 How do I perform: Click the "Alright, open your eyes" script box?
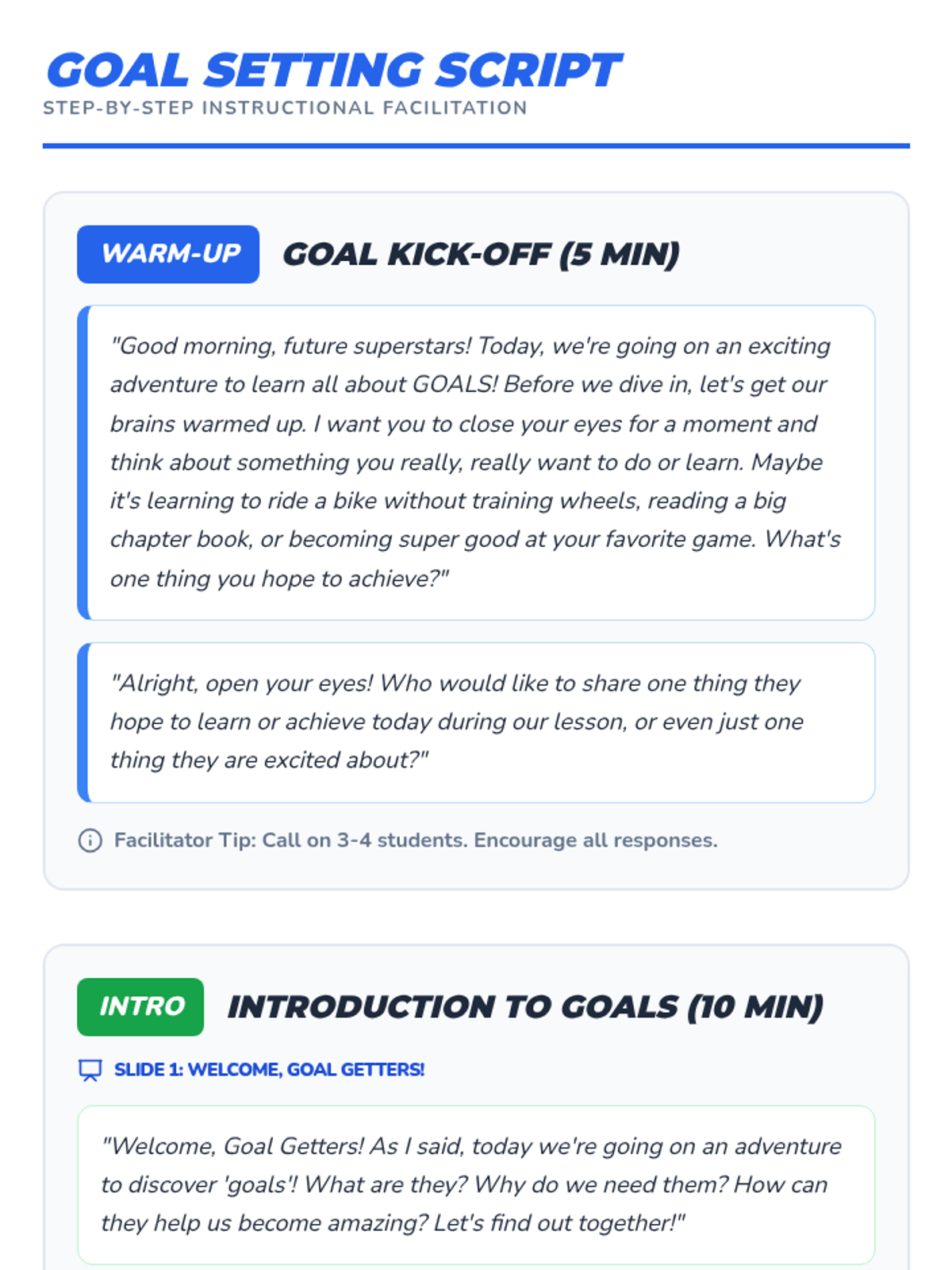click(476, 722)
